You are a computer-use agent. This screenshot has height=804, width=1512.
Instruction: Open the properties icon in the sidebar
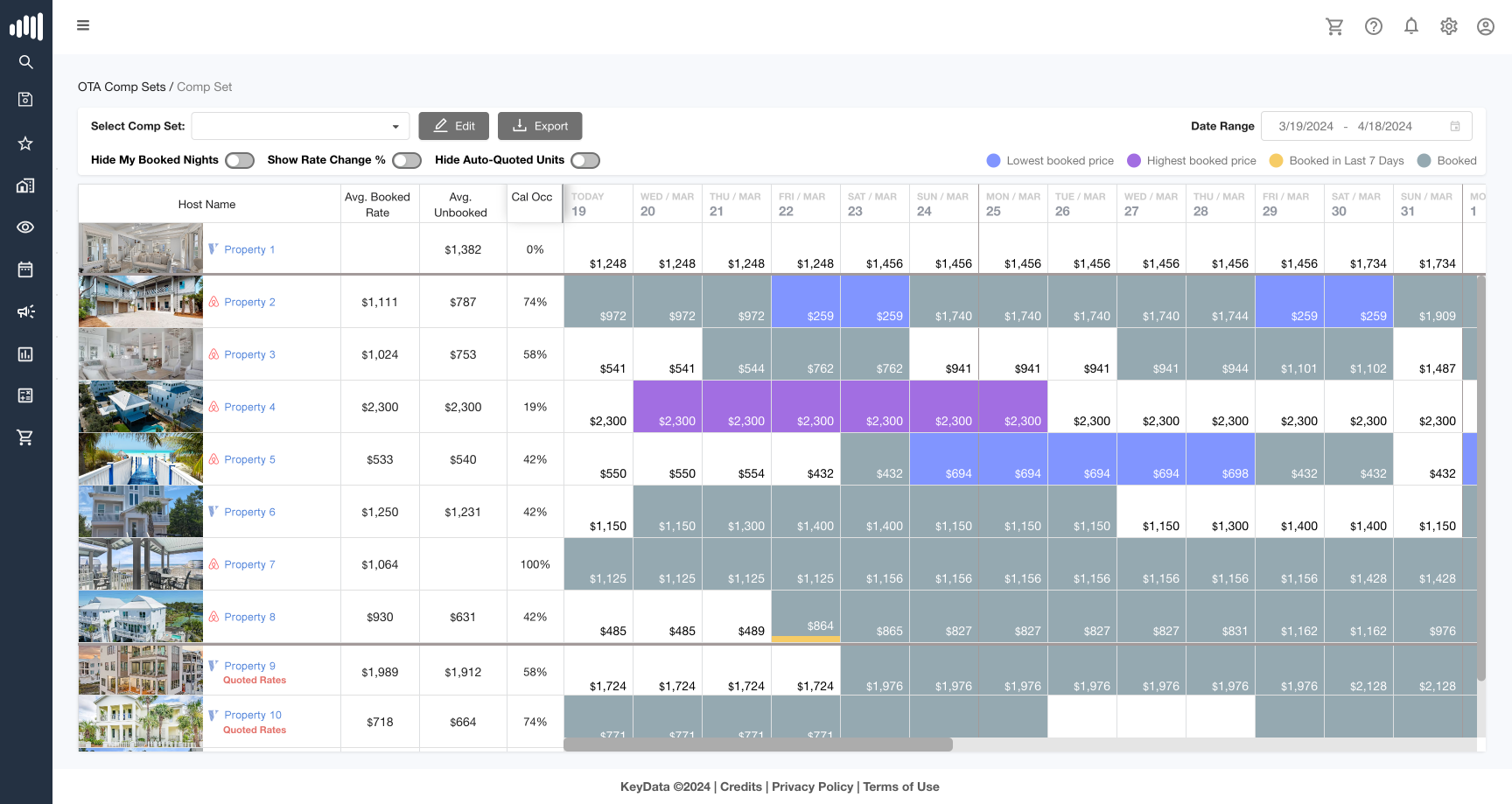tap(25, 185)
